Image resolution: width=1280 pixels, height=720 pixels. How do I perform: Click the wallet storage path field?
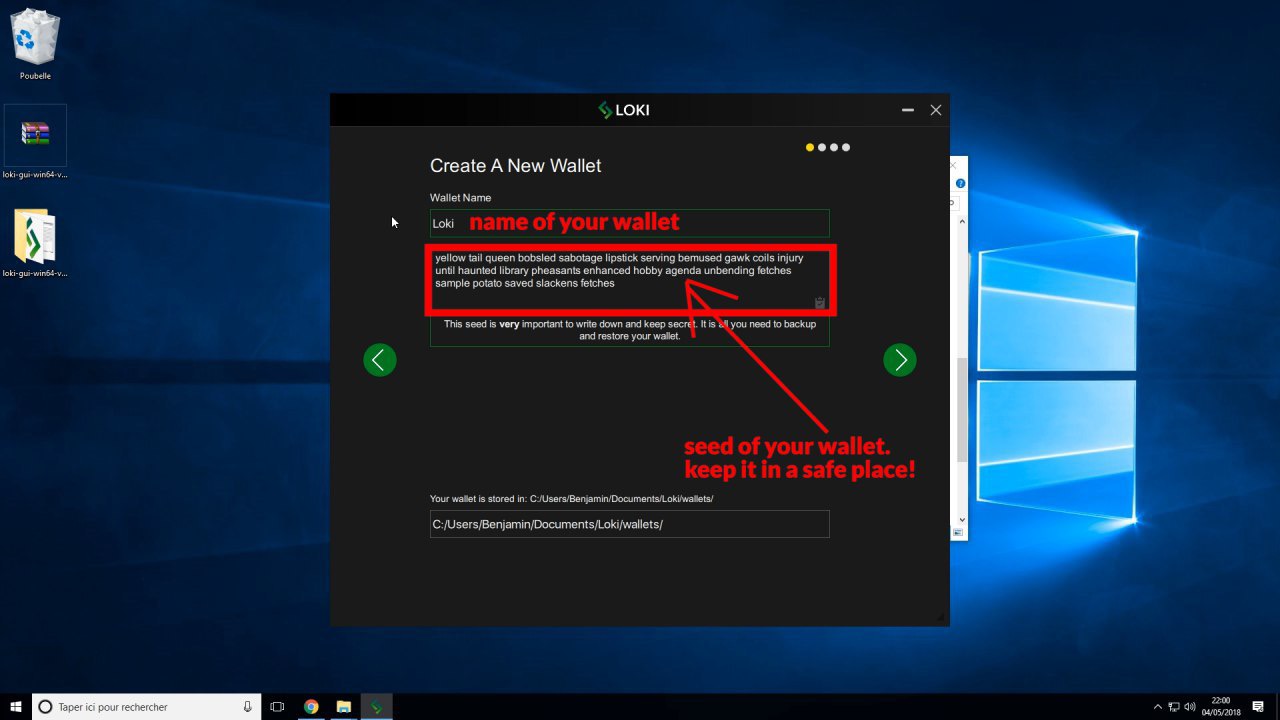(x=630, y=524)
